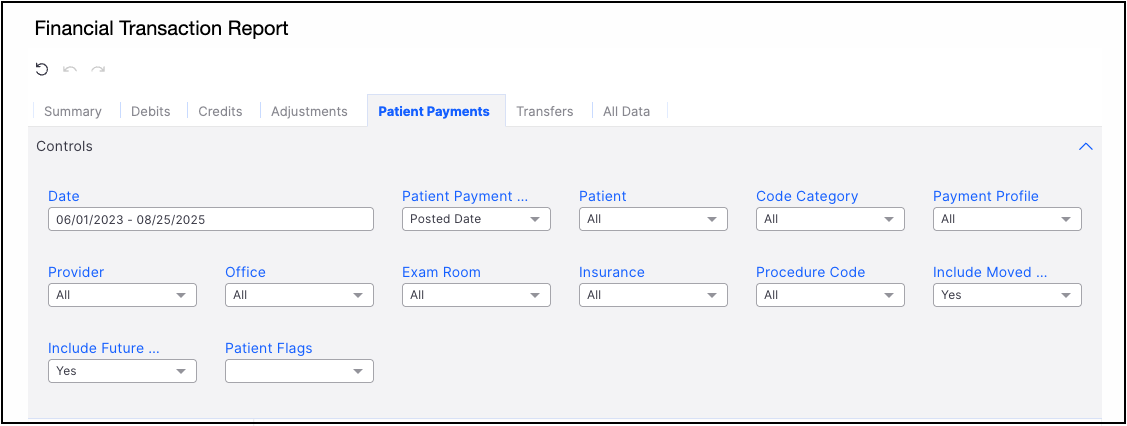The height and width of the screenshot is (426, 1127).
Task: Go to the Credits tab
Action: [x=220, y=111]
